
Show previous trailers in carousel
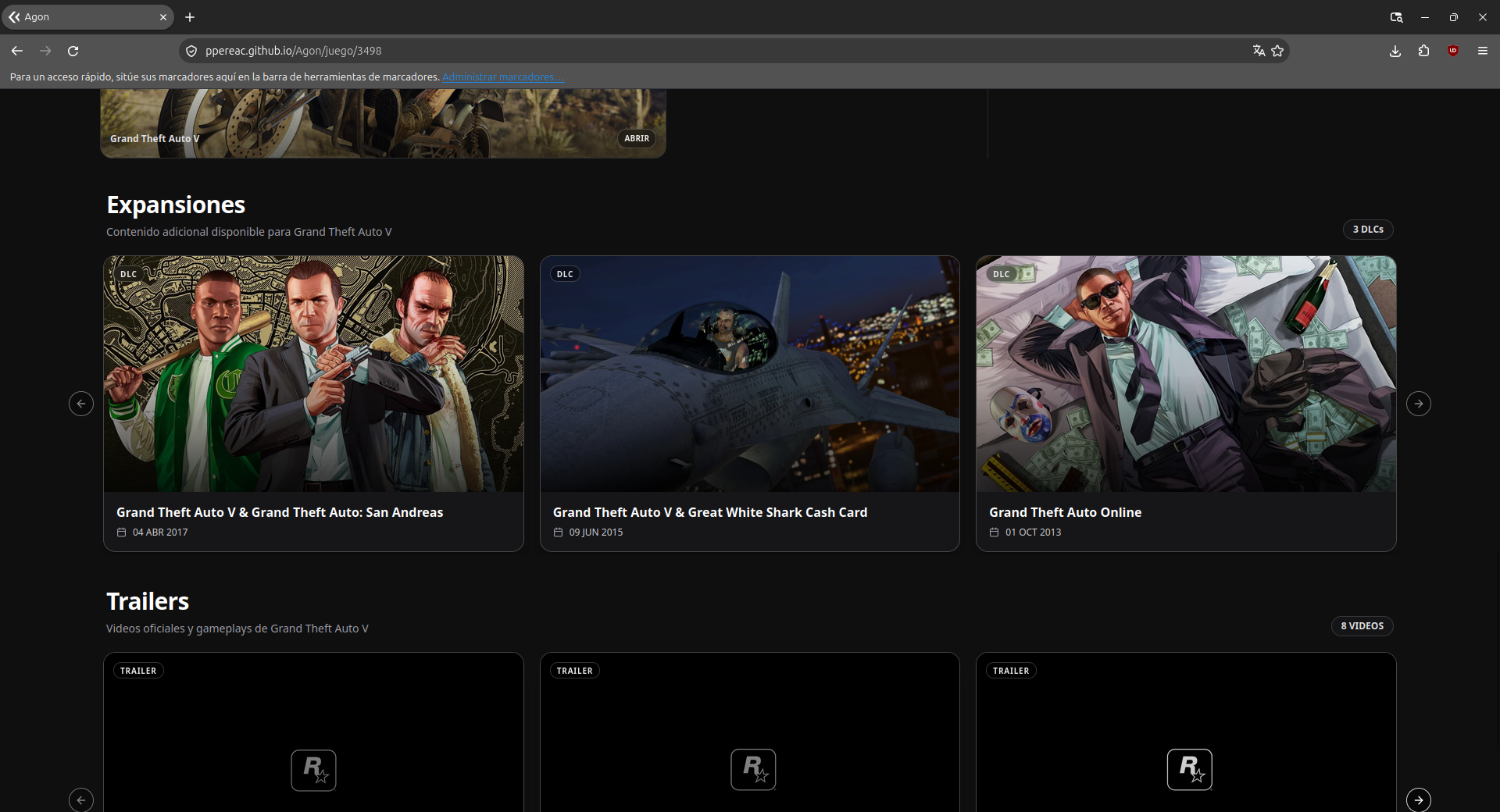(81, 800)
